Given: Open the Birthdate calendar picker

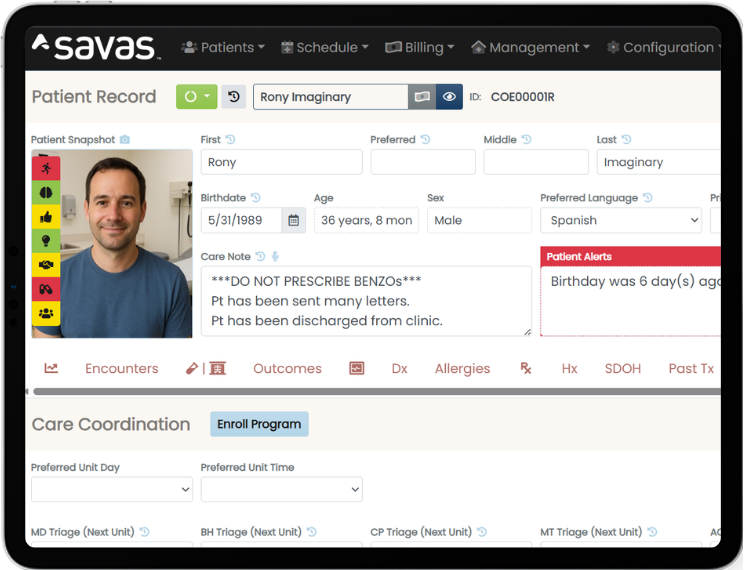Looking at the screenshot, I should pos(294,220).
